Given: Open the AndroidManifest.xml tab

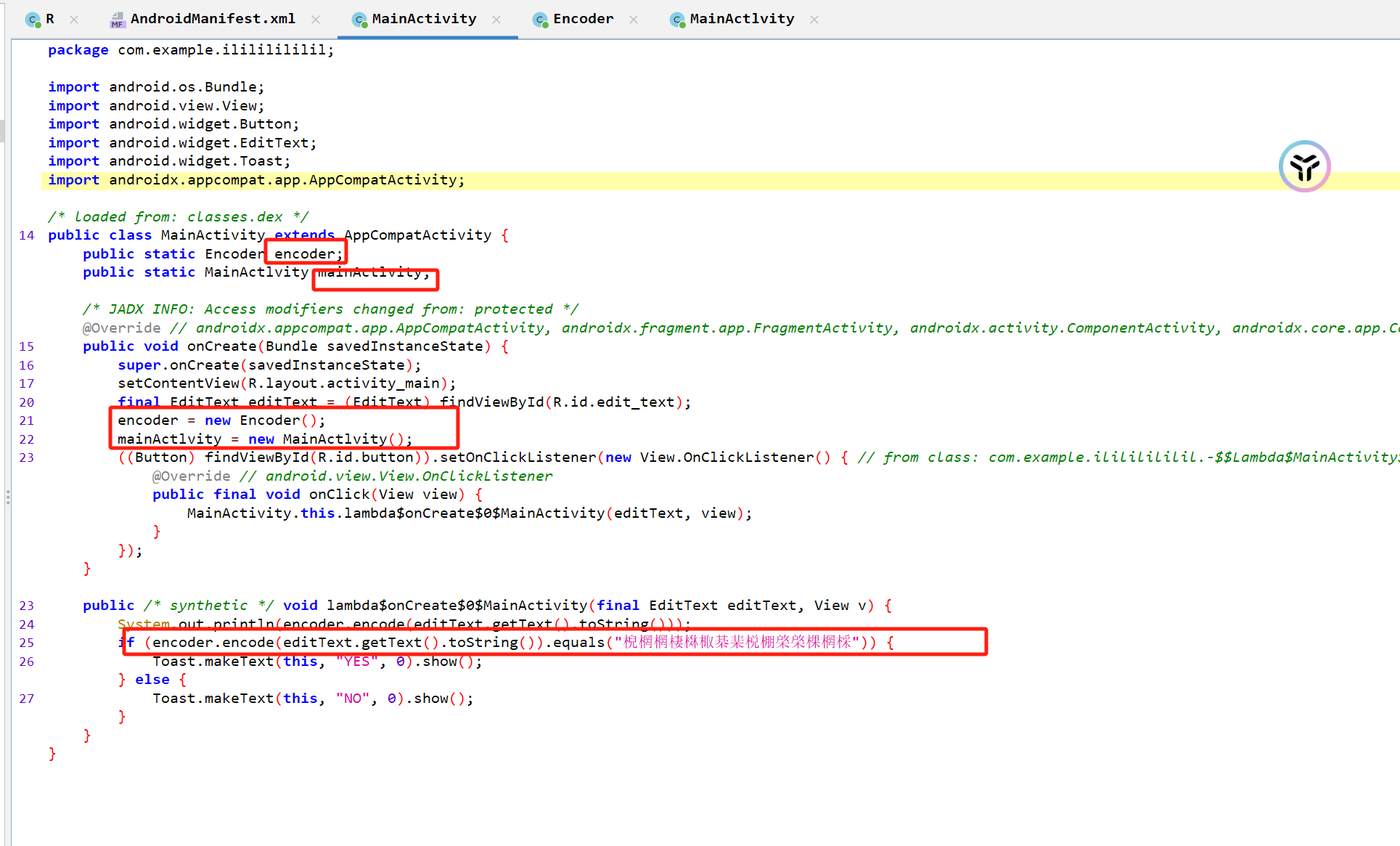Looking at the screenshot, I should coord(212,19).
